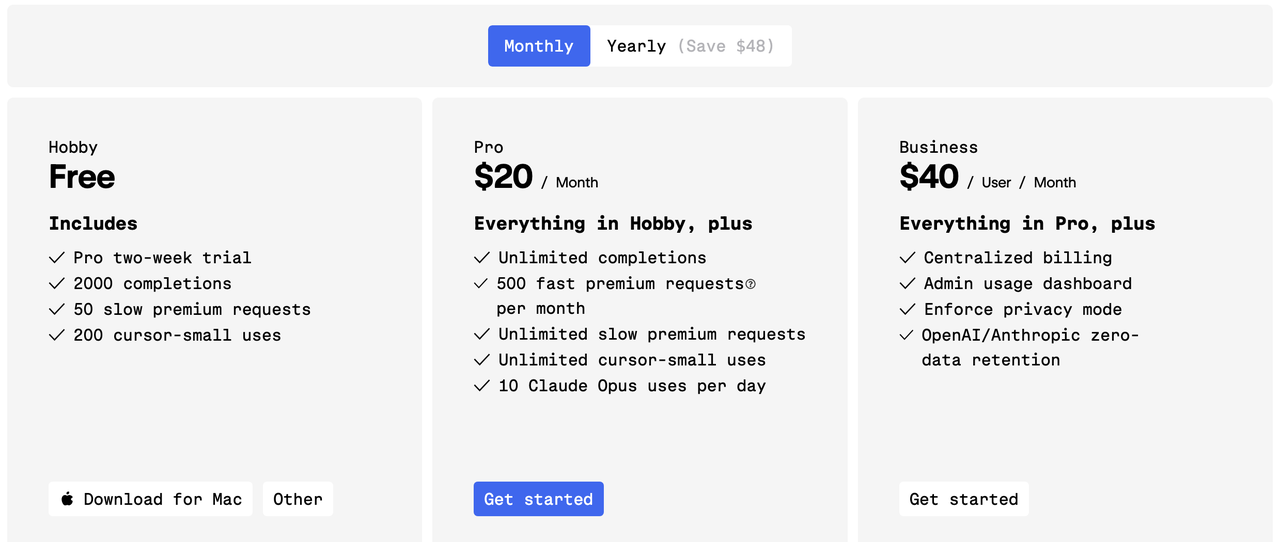
Task: Switch to Yearly billing option
Action: (x=690, y=46)
